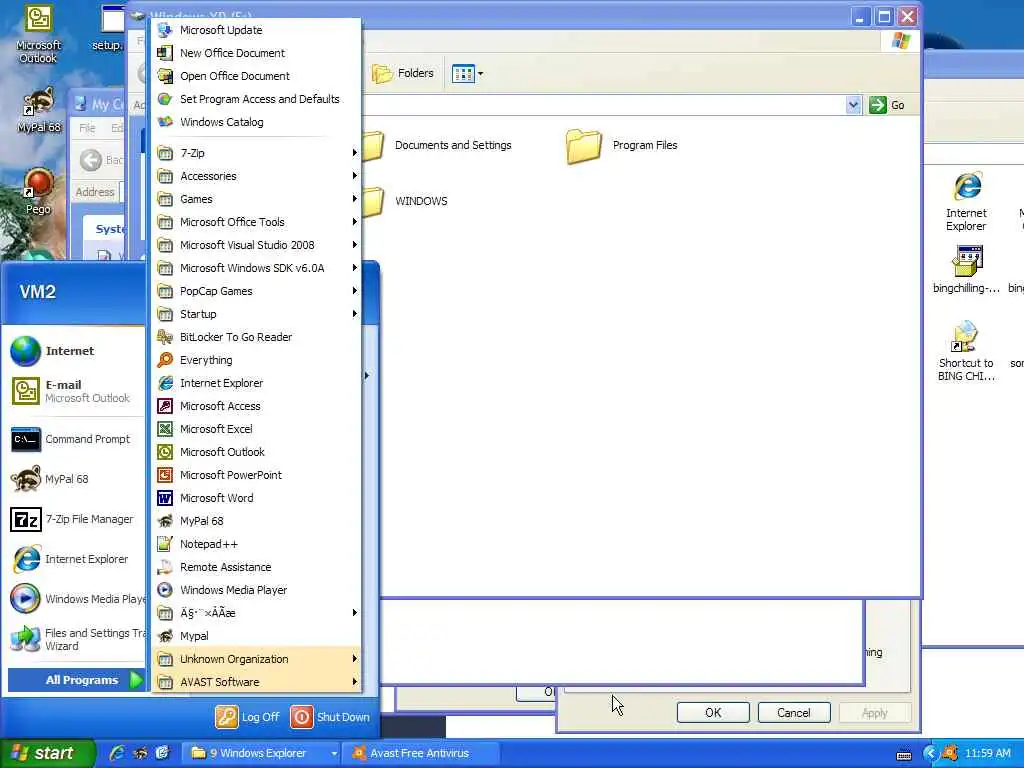1024x768 pixels.
Task: Launch BitLocker To Go Reader
Action: click(256, 337)
